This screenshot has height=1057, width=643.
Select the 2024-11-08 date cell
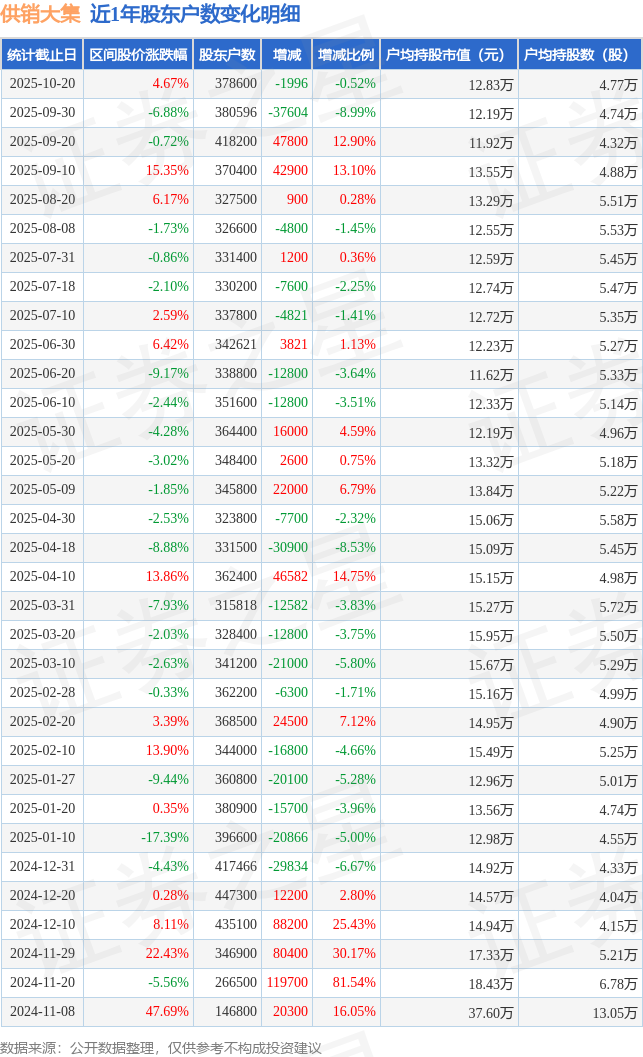pyautogui.click(x=41, y=1012)
